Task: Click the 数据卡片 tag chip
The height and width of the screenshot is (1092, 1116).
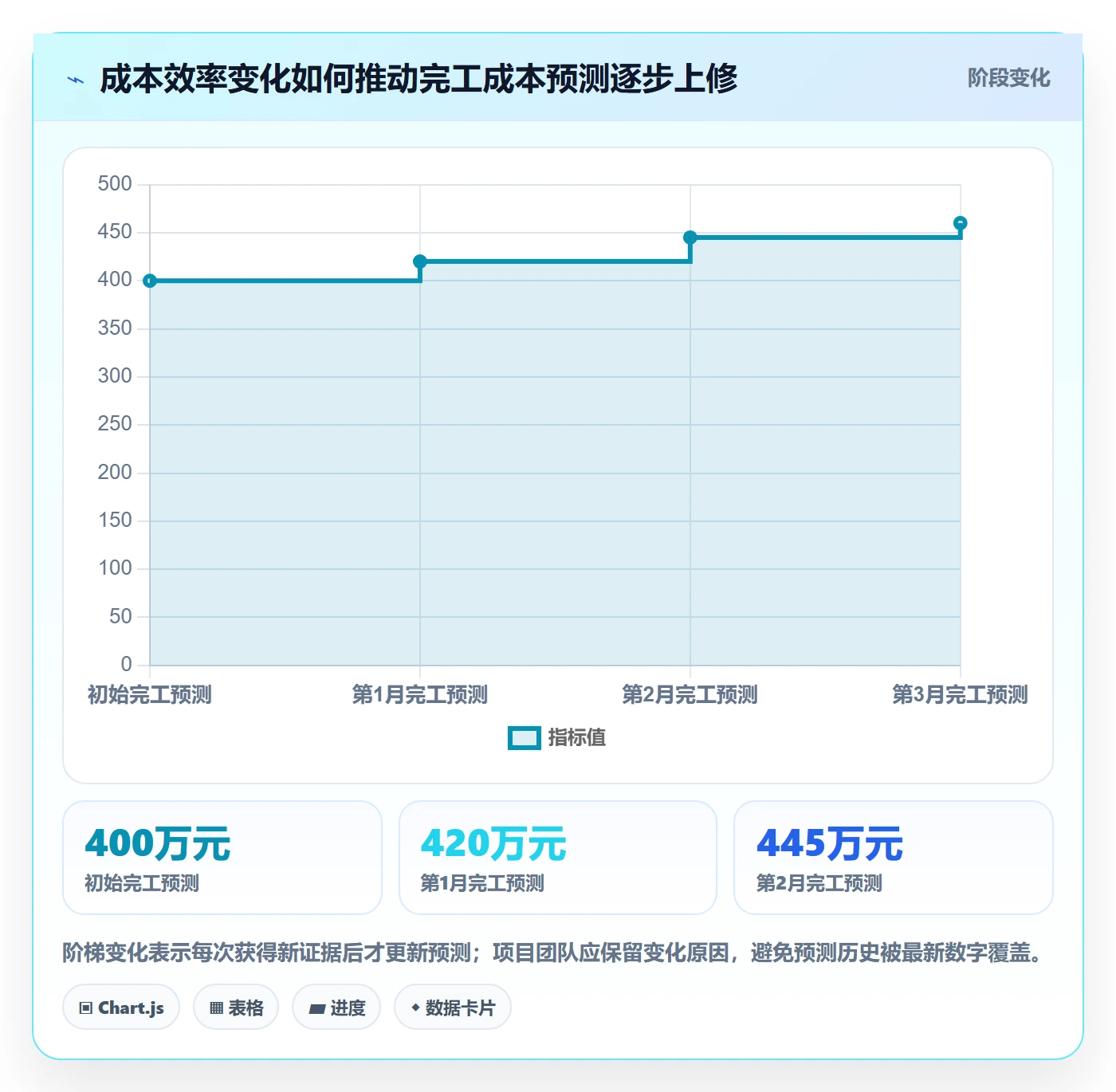Action: pos(453,1008)
